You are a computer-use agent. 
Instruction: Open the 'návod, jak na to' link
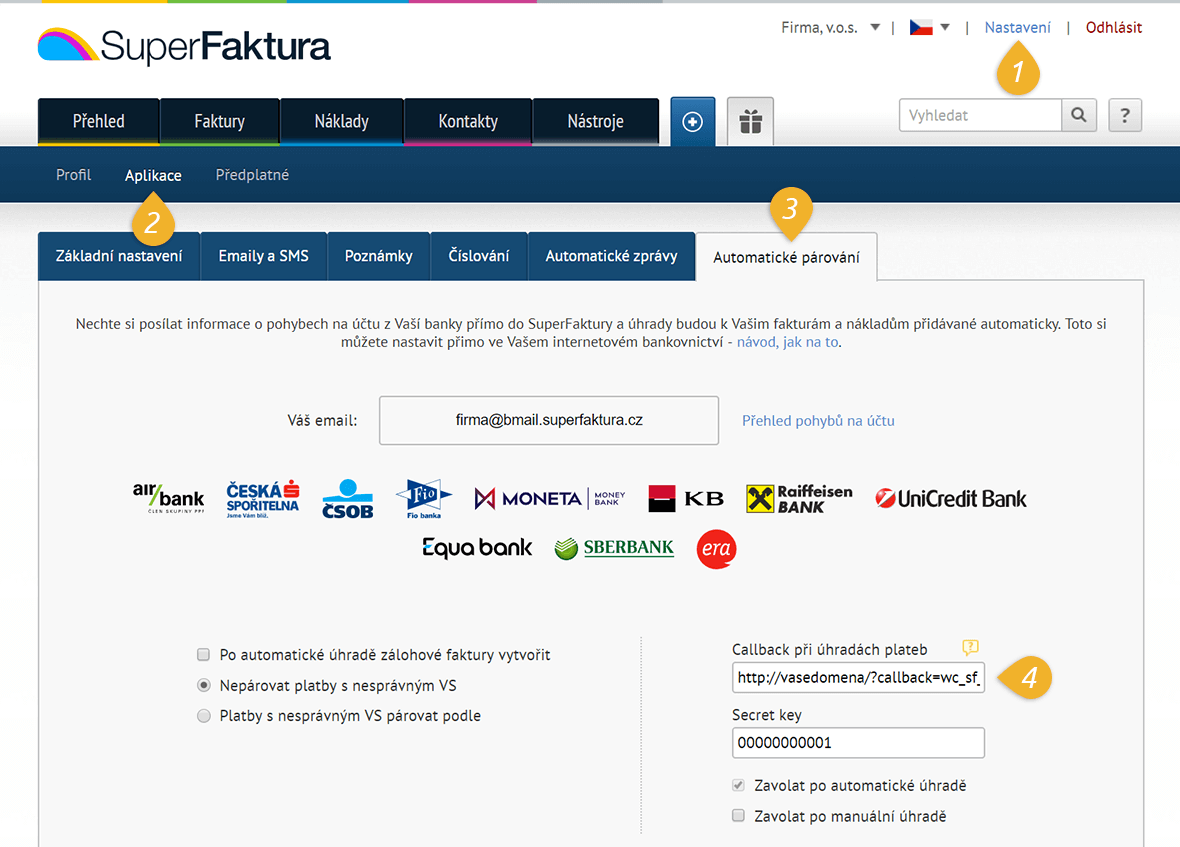[787, 342]
